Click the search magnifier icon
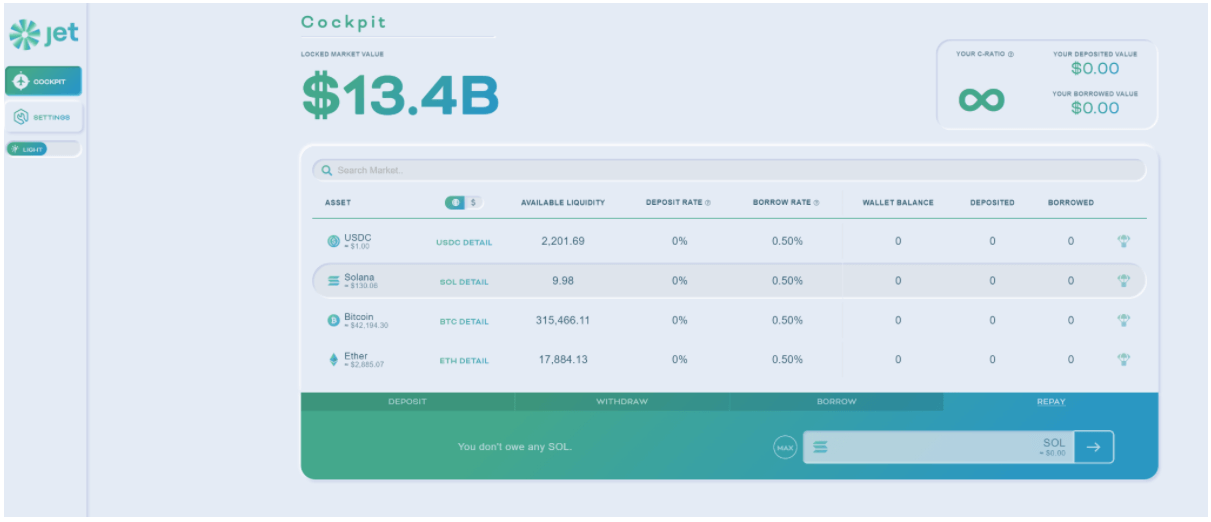Screen dimensions: 1211x522 pos(326,170)
